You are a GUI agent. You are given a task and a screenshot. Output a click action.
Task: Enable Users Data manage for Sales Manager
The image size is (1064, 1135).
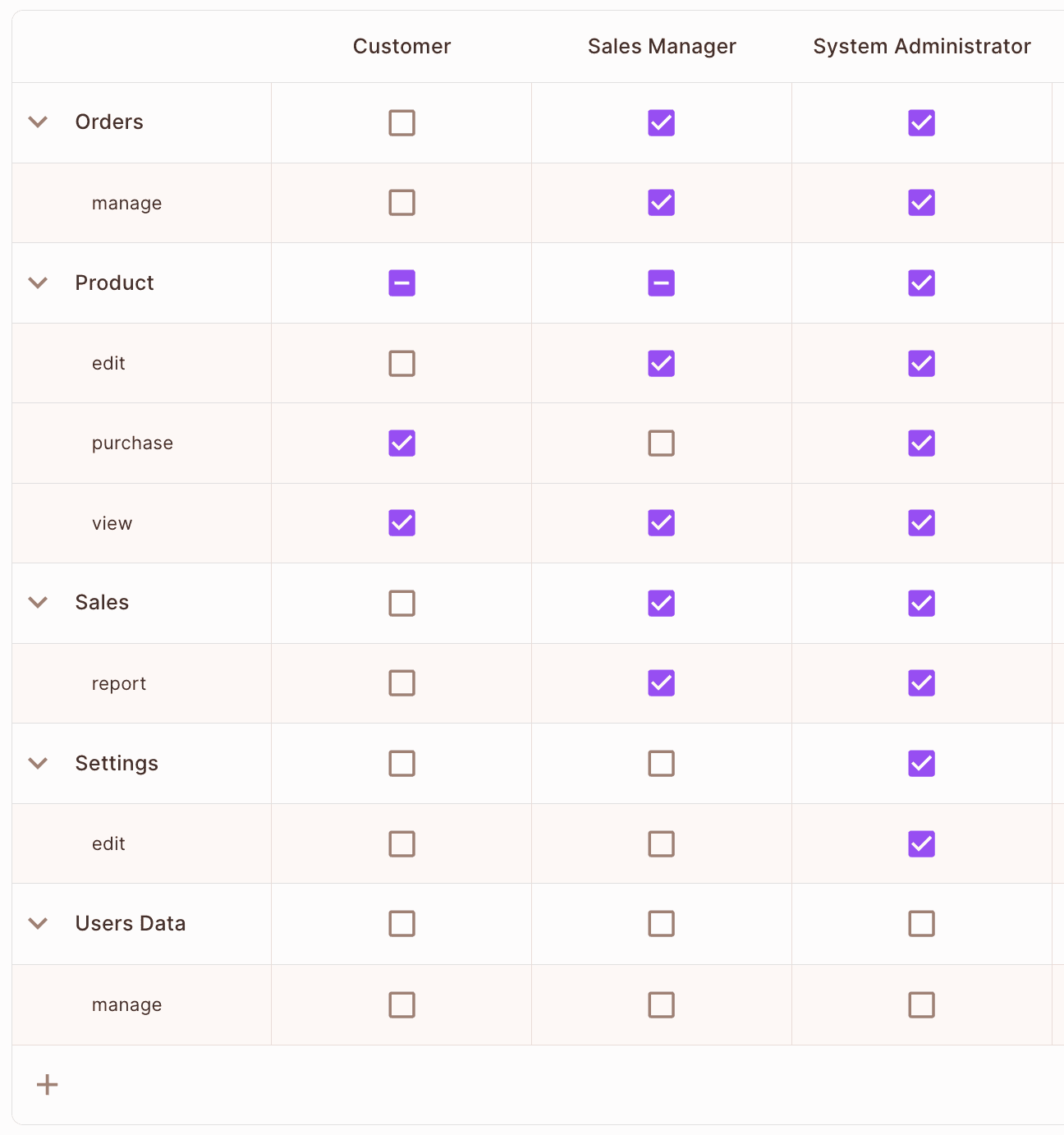click(x=661, y=1005)
